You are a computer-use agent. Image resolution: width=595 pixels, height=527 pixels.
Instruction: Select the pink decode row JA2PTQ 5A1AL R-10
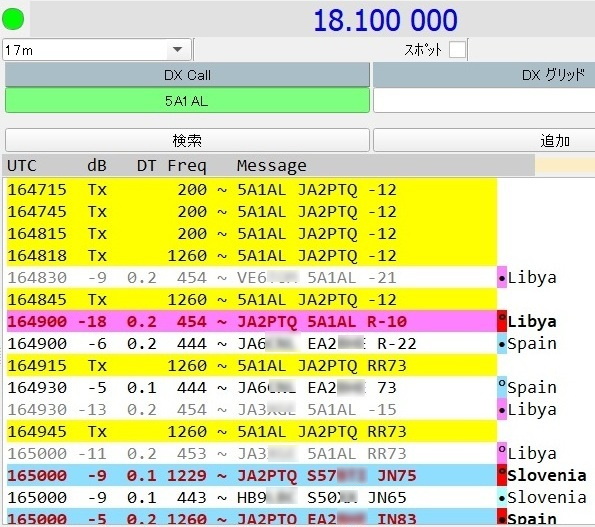click(x=252, y=321)
